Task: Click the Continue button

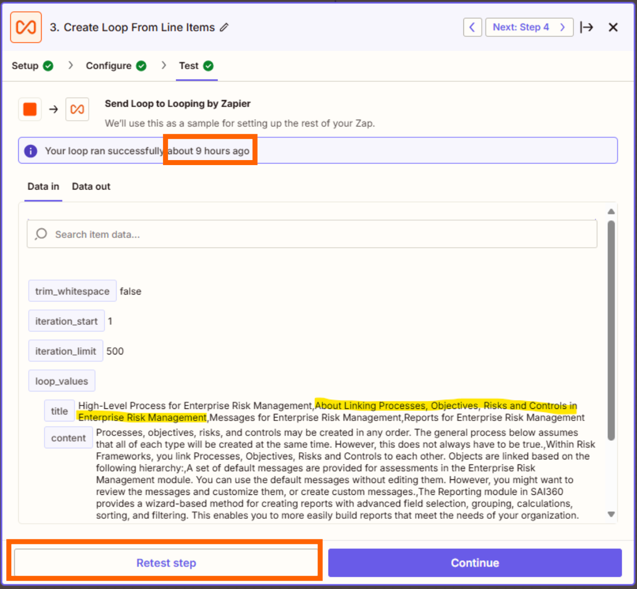Action: 475,563
